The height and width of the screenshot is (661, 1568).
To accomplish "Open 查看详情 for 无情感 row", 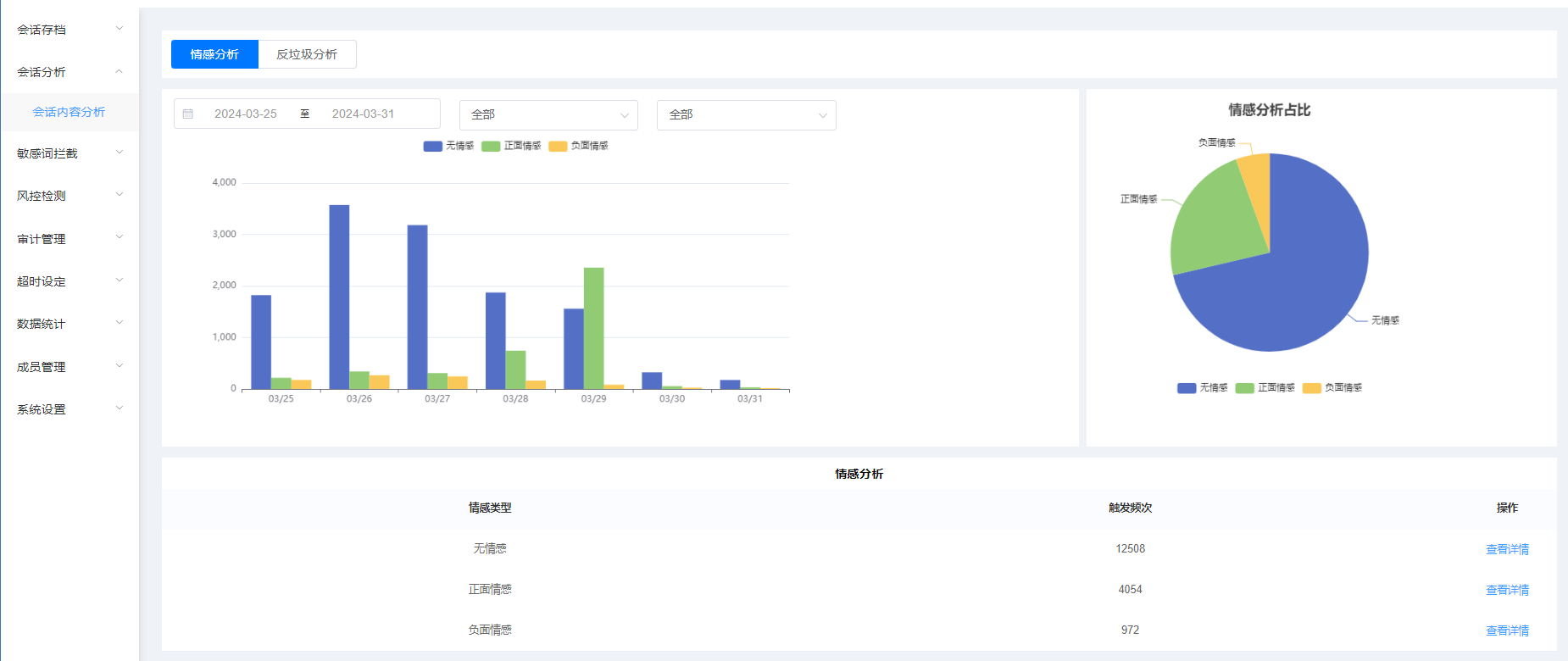I will pyautogui.click(x=1507, y=549).
